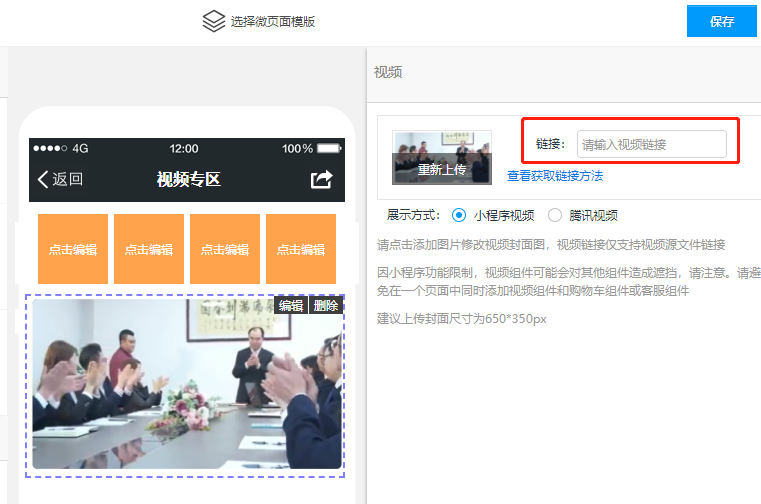Click 删除 on the video component
This screenshot has width=761, height=504.
[326, 305]
